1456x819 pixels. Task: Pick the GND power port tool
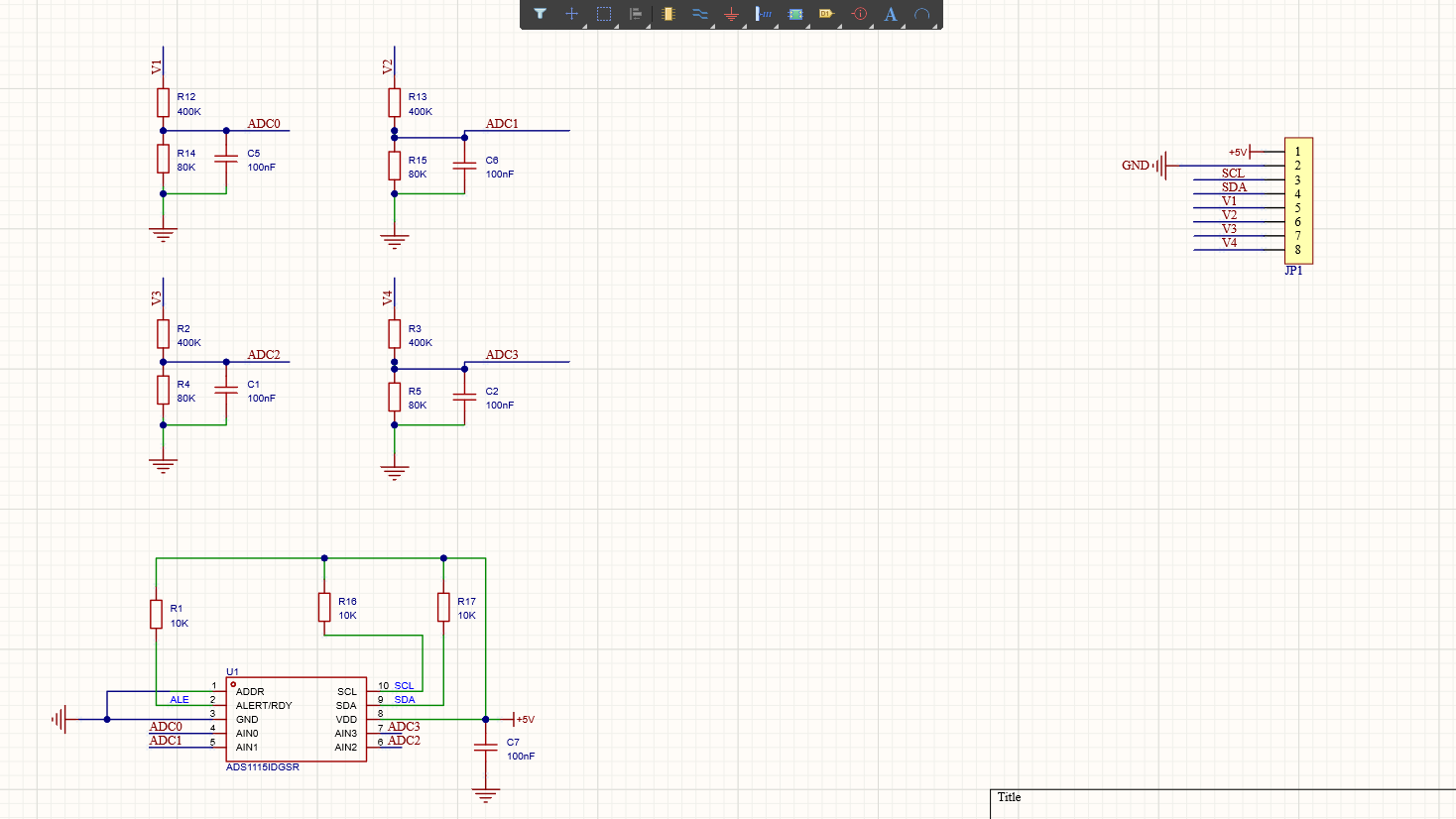[x=731, y=14]
